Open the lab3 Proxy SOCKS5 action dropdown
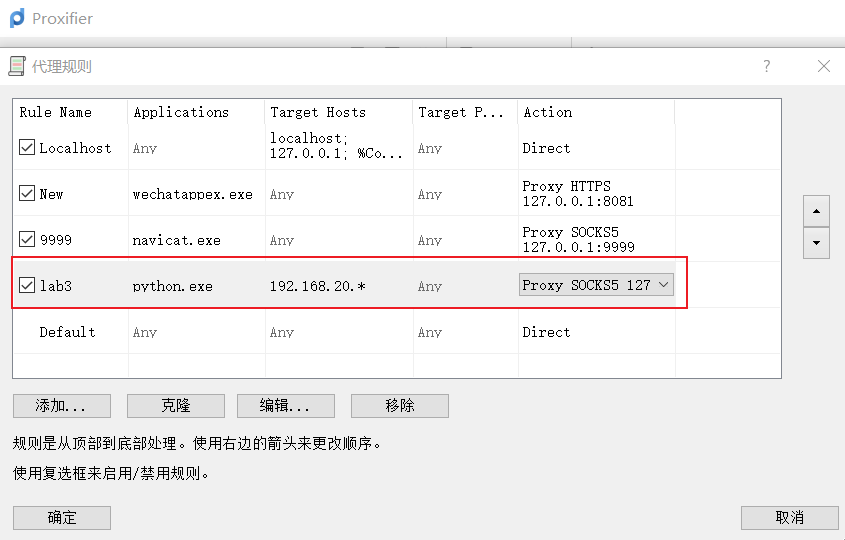The width and height of the screenshot is (845, 540). [596, 285]
